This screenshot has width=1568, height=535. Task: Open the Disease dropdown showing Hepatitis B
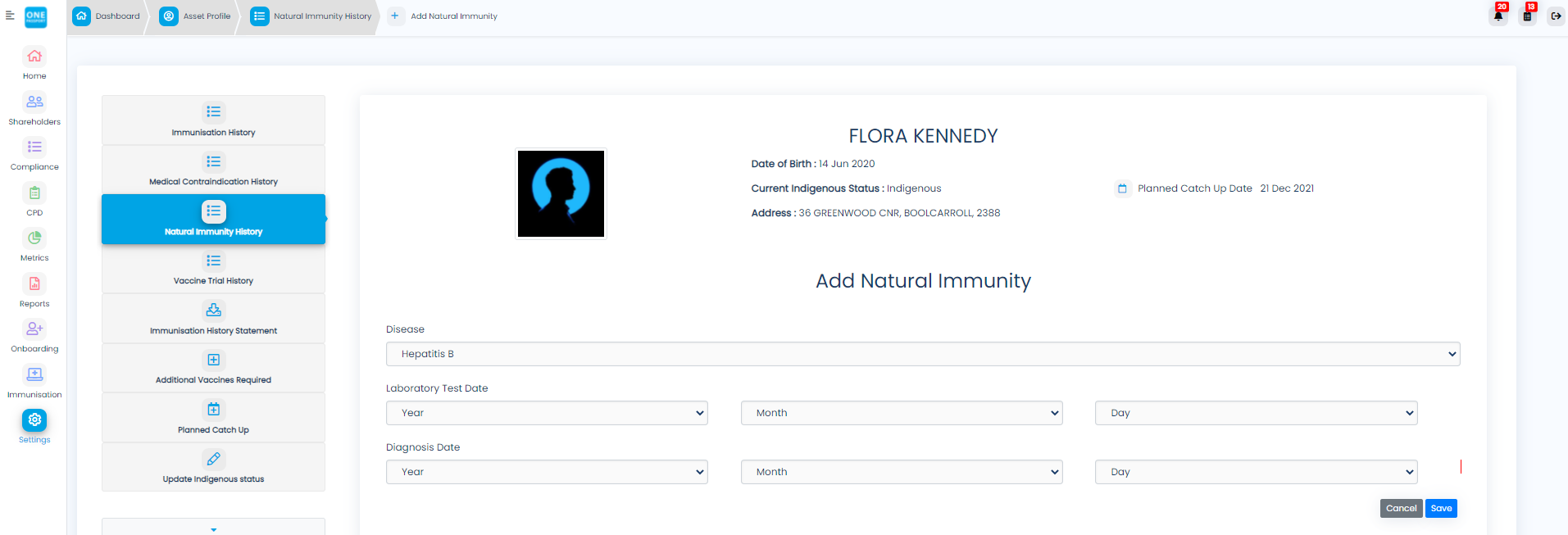(923, 354)
